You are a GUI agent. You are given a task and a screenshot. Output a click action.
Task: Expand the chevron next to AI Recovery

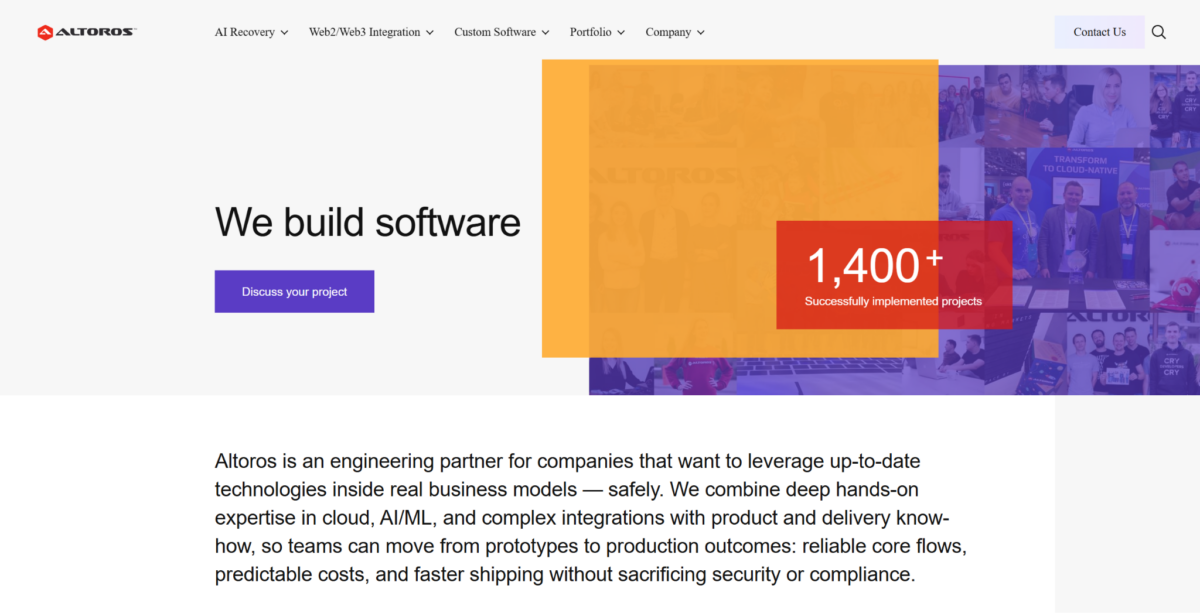pyautogui.click(x=284, y=32)
